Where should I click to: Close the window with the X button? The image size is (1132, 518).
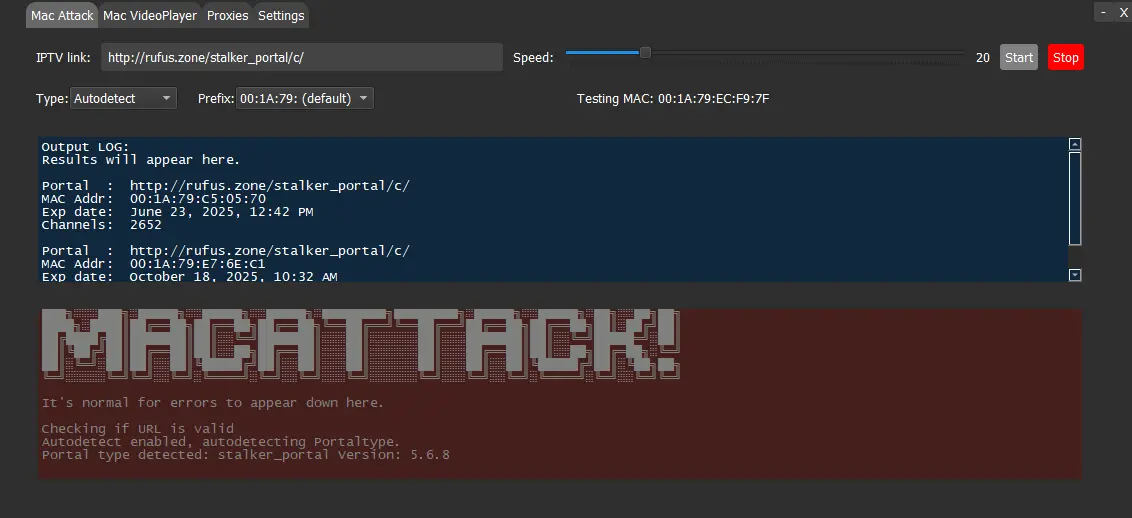point(1123,12)
